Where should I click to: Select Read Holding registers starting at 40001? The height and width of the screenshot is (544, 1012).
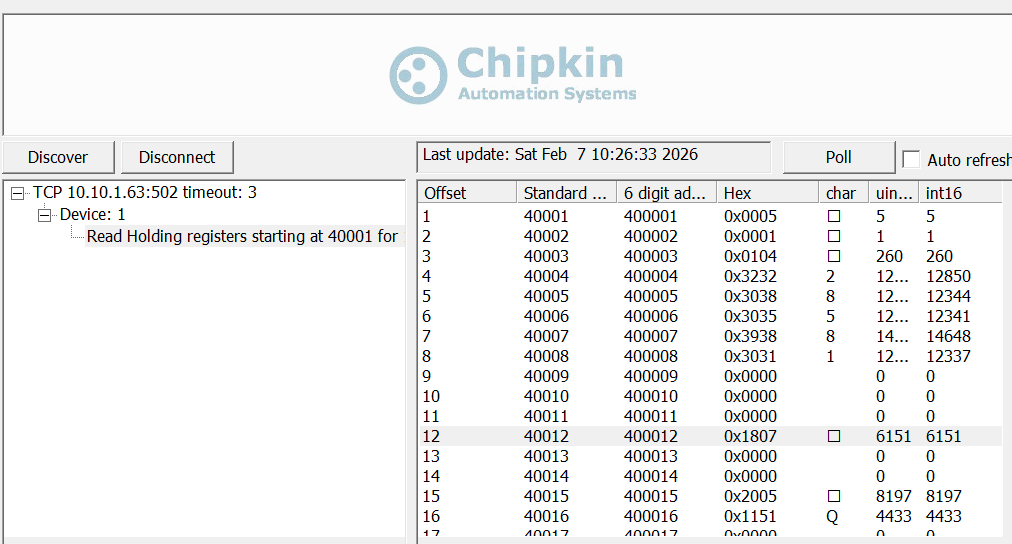[243, 236]
